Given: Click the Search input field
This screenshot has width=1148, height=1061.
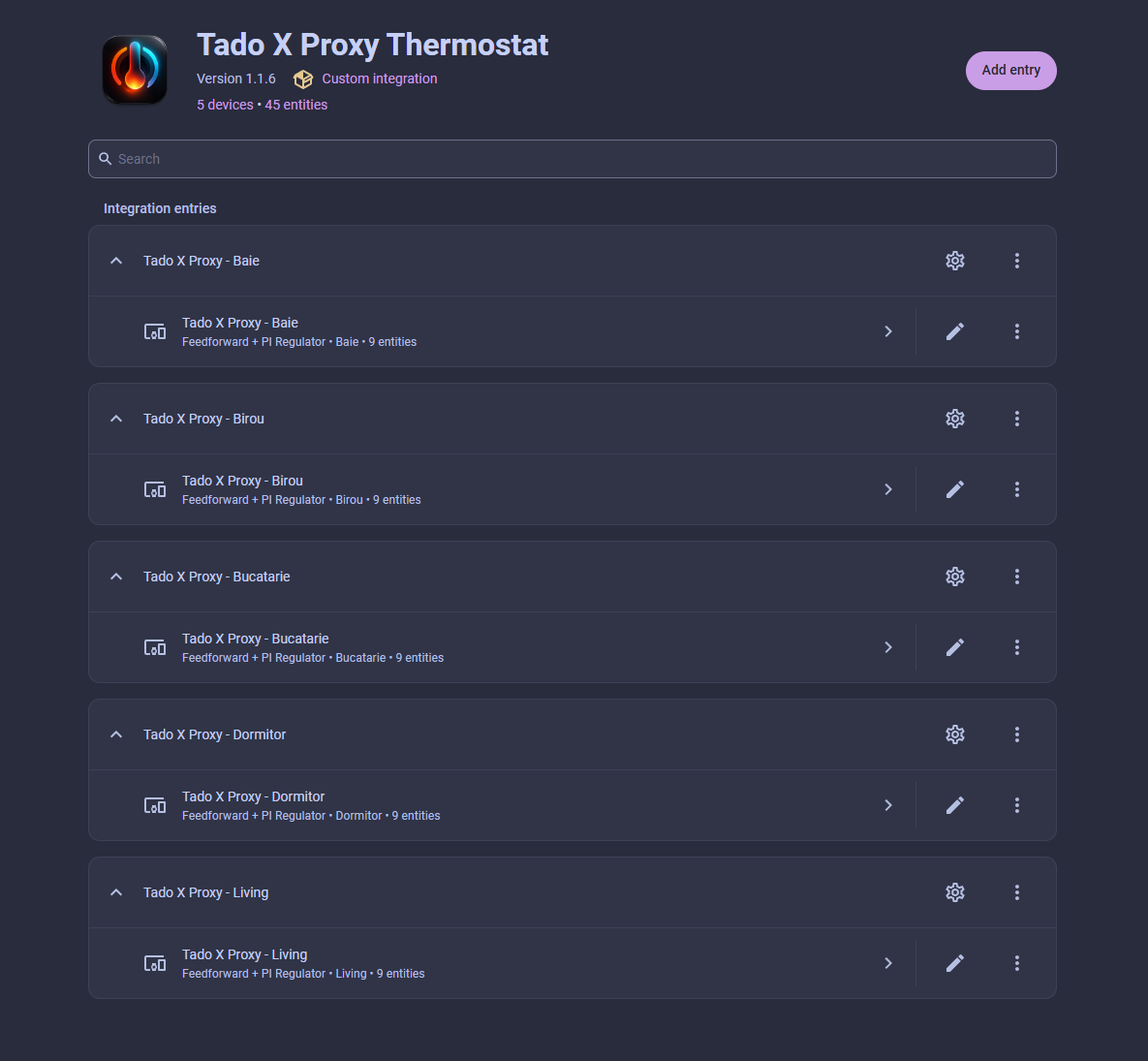Looking at the screenshot, I should [x=572, y=159].
